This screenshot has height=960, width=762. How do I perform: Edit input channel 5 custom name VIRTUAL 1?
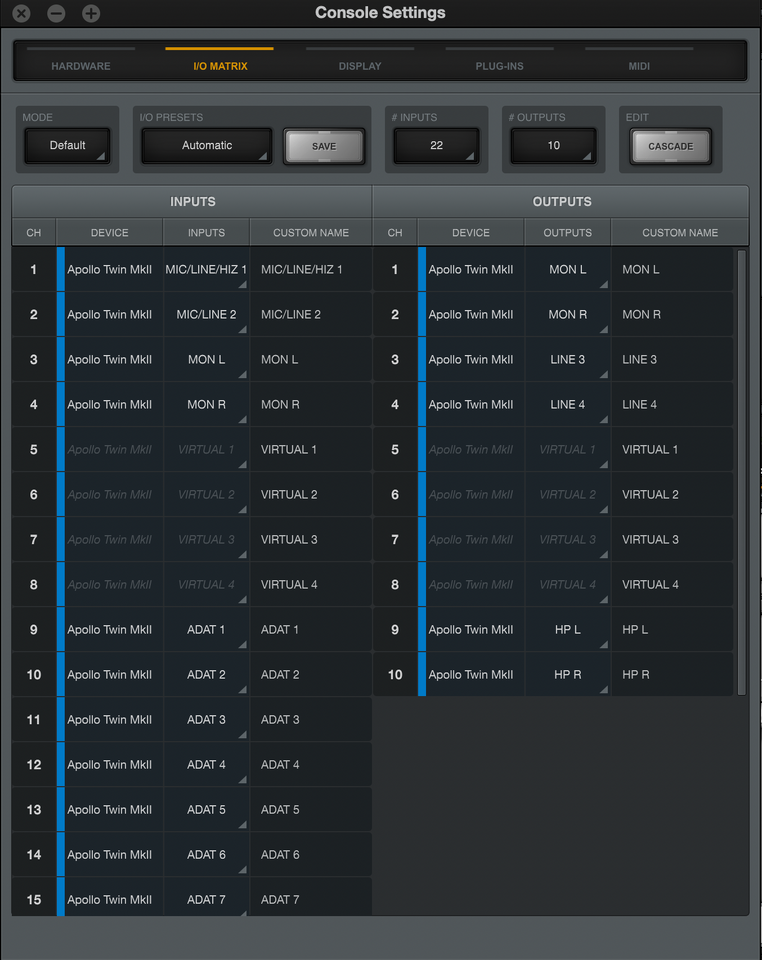[311, 449]
